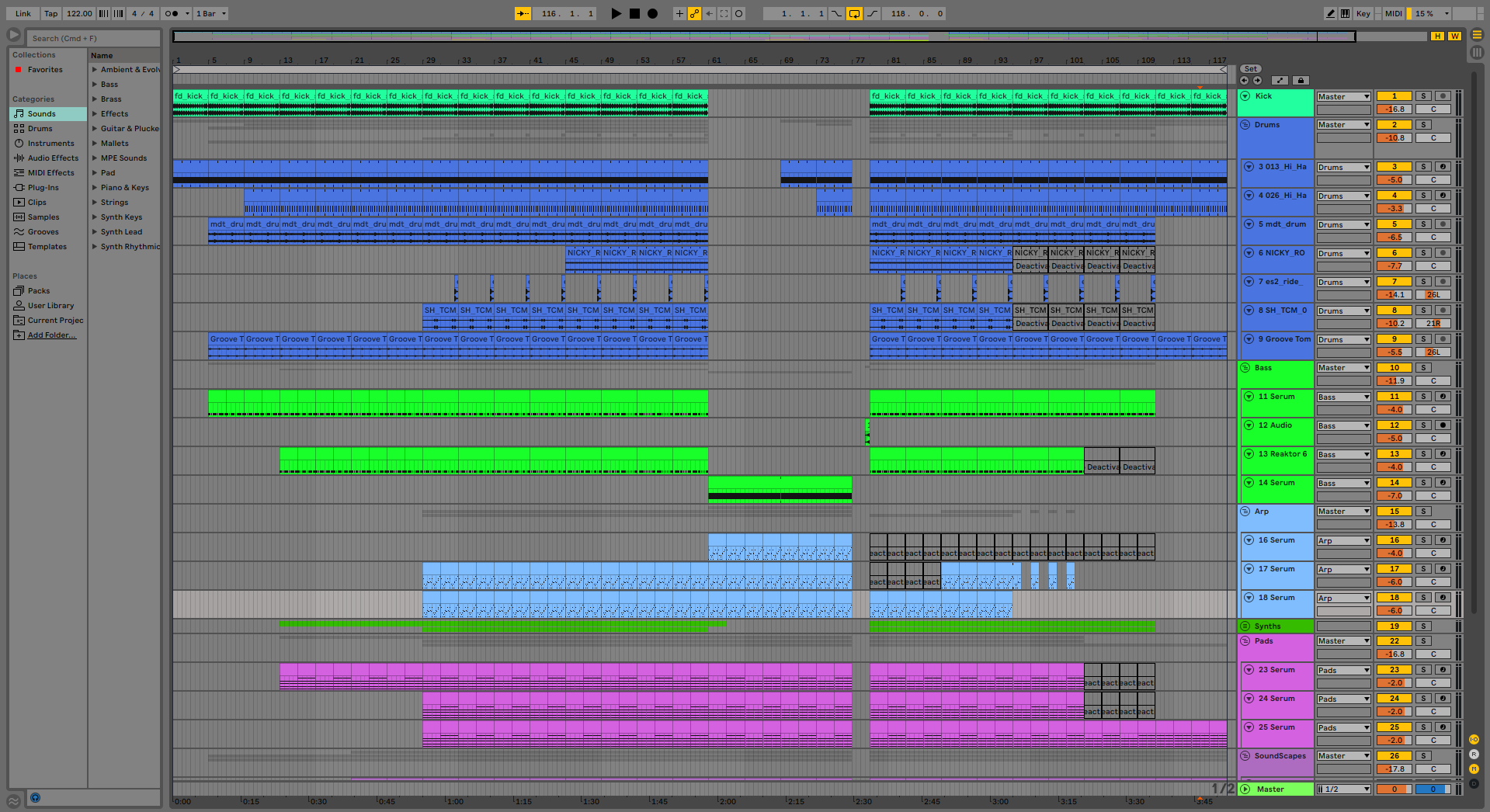Viewport: 1490px width, 812px height.
Task: Toggle Draw Mode pencil button
Action: 1331,13
